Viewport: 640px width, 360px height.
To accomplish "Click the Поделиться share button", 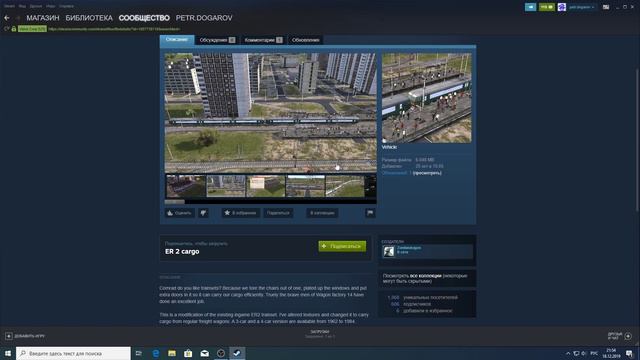I will coord(278,213).
